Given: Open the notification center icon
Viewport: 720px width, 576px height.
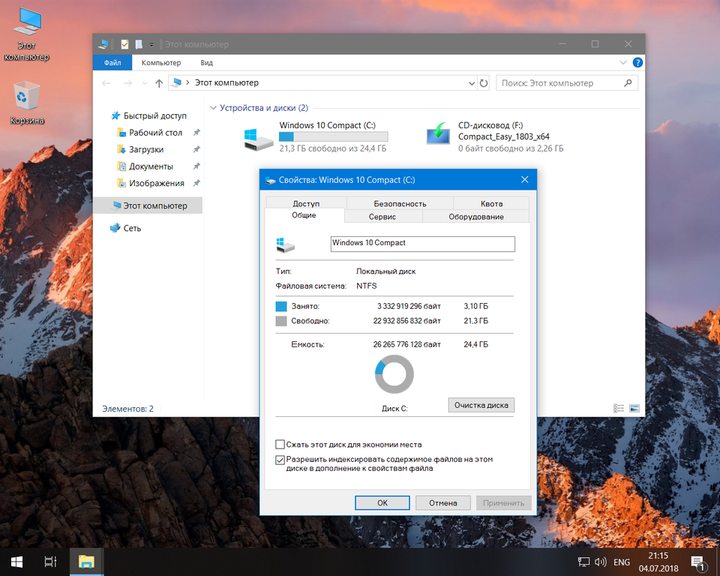Looking at the screenshot, I should pos(698,563).
